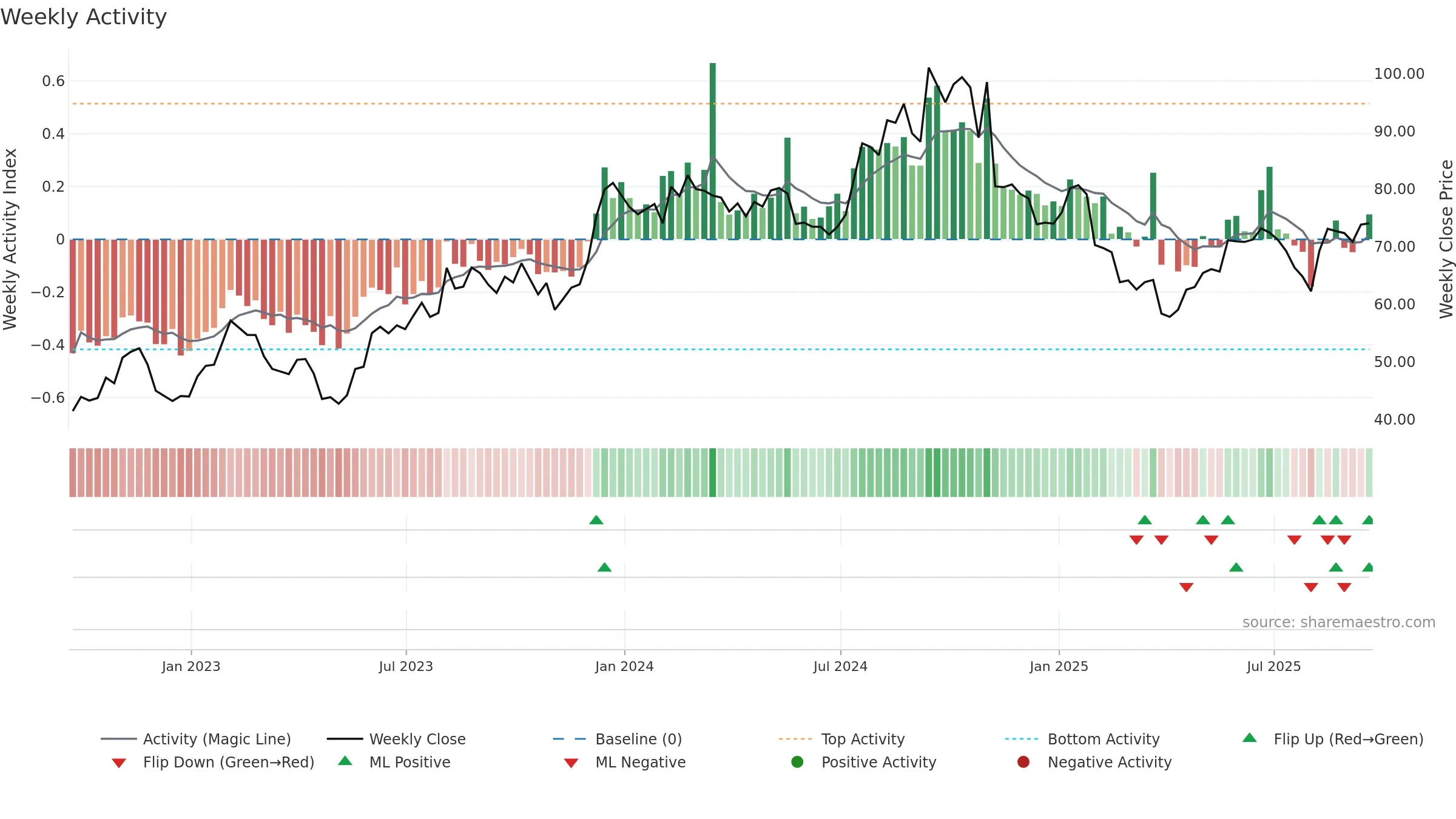Click the blue dashed Baseline sample in legend
This screenshot has width=1456, height=819.
570,739
